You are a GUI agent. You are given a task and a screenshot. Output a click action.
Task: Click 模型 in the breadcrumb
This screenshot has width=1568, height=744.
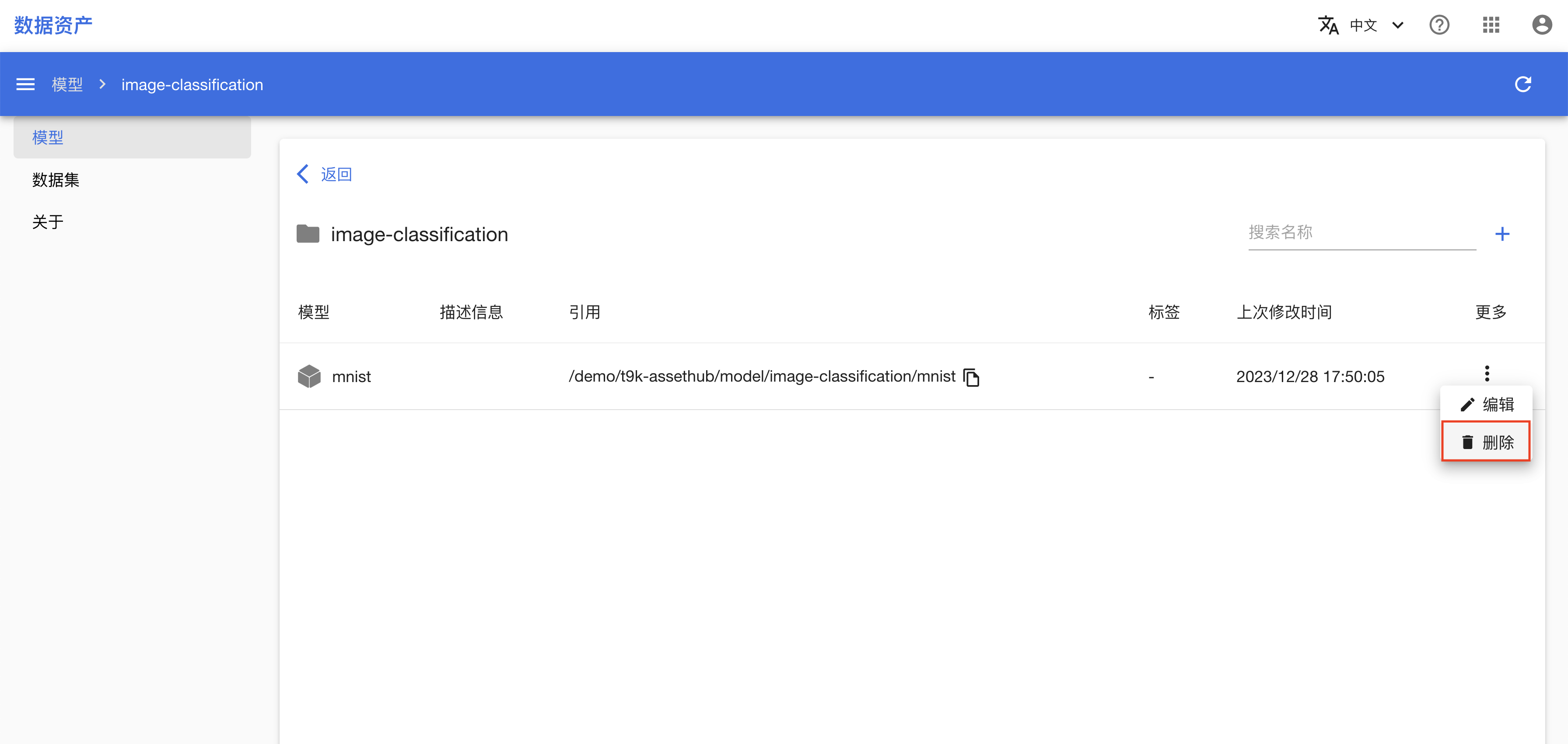(67, 84)
